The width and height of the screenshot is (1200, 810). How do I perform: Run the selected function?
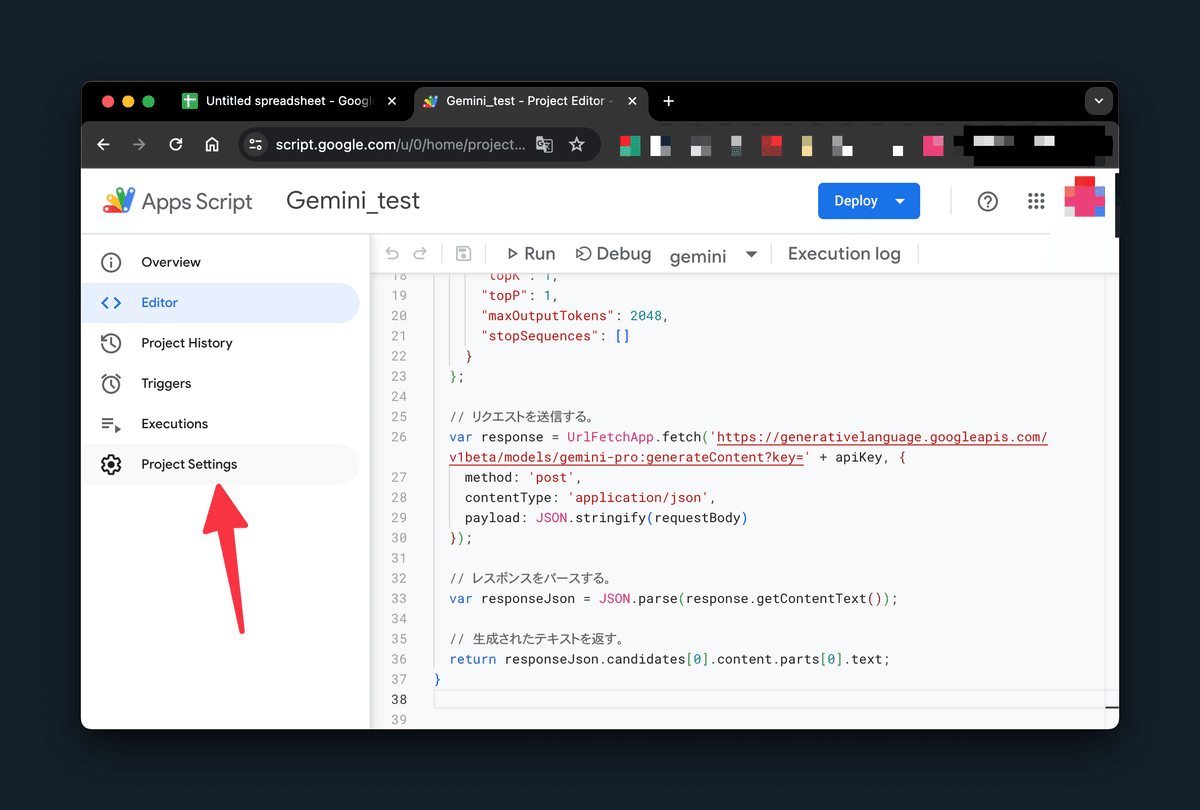(531, 254)
